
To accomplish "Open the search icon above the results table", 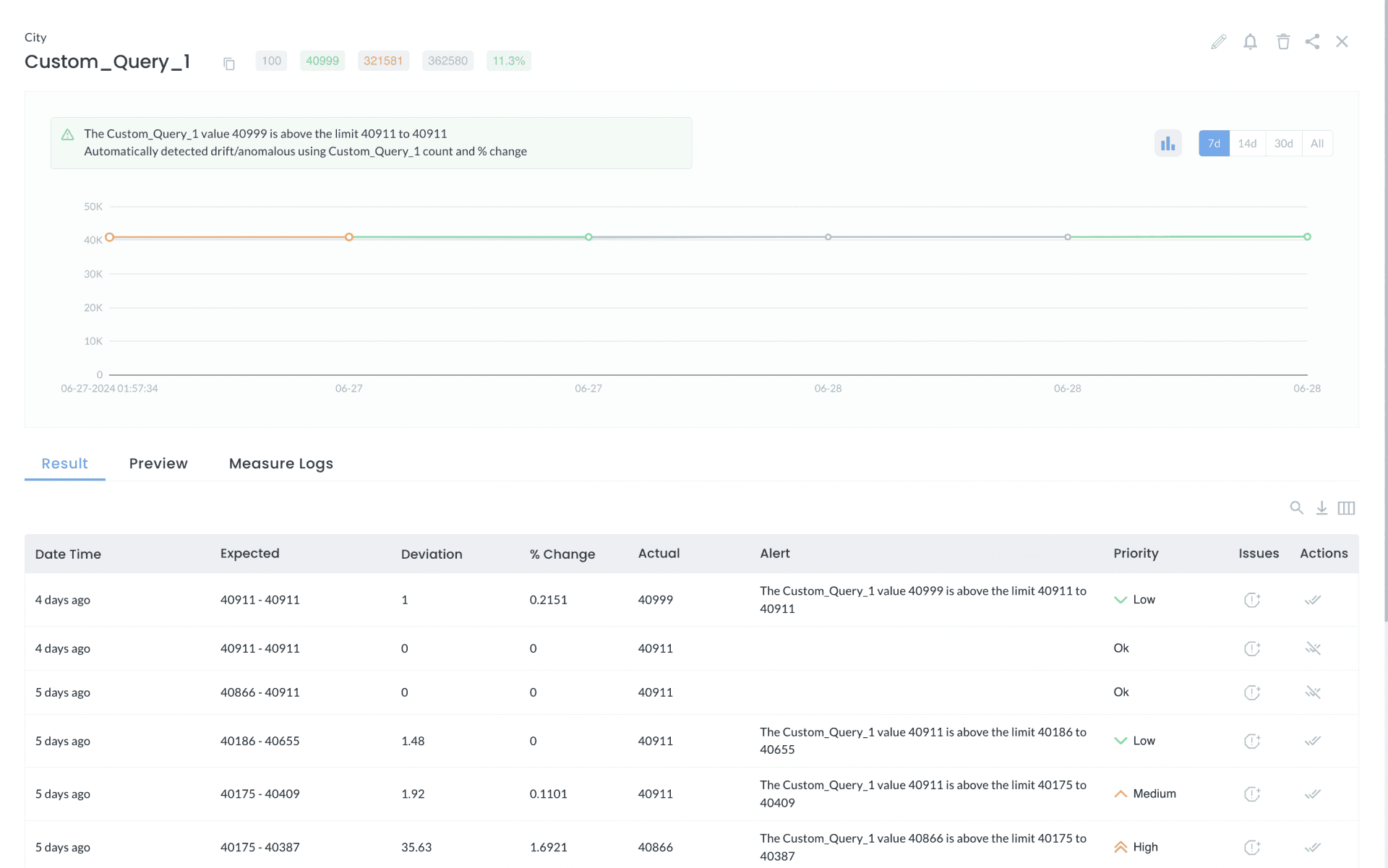I will pos(1296,508).
